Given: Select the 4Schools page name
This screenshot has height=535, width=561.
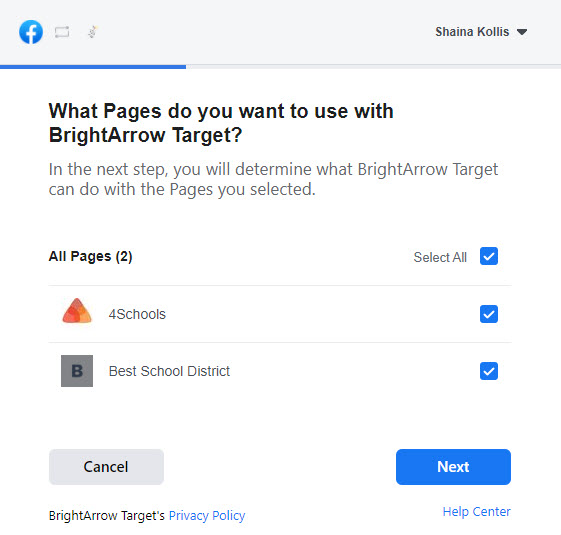Looking at the screenshot, I should [x=137, y=314].
